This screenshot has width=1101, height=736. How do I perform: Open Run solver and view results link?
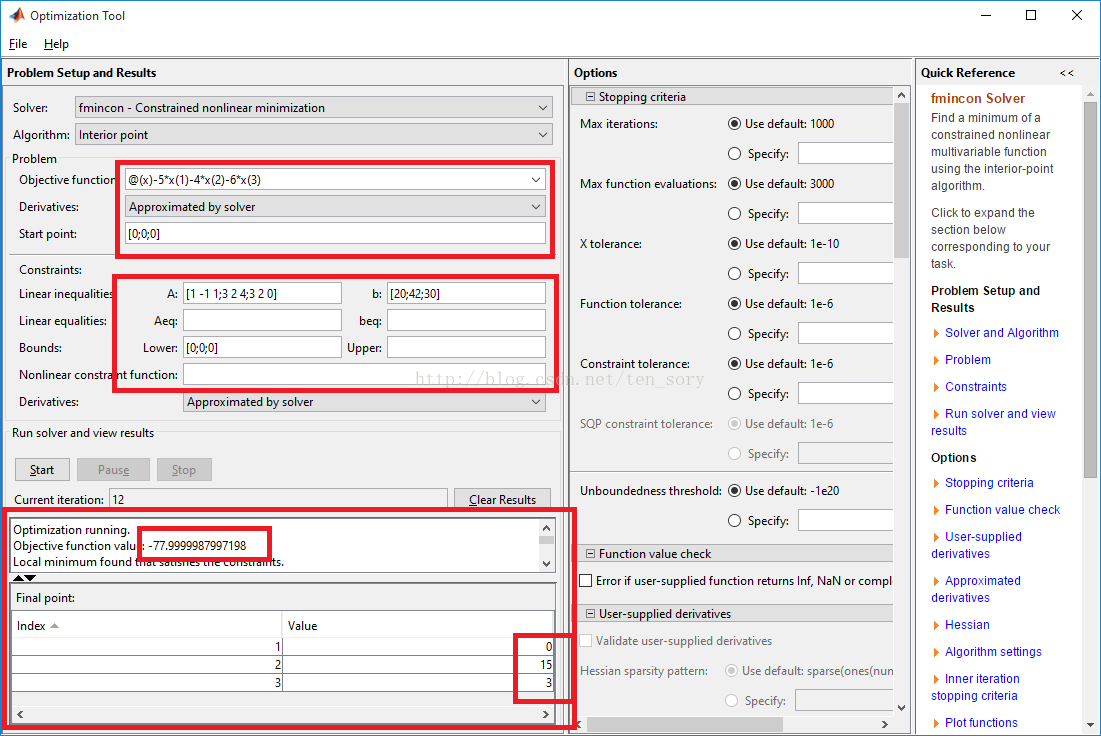point(994,422)
